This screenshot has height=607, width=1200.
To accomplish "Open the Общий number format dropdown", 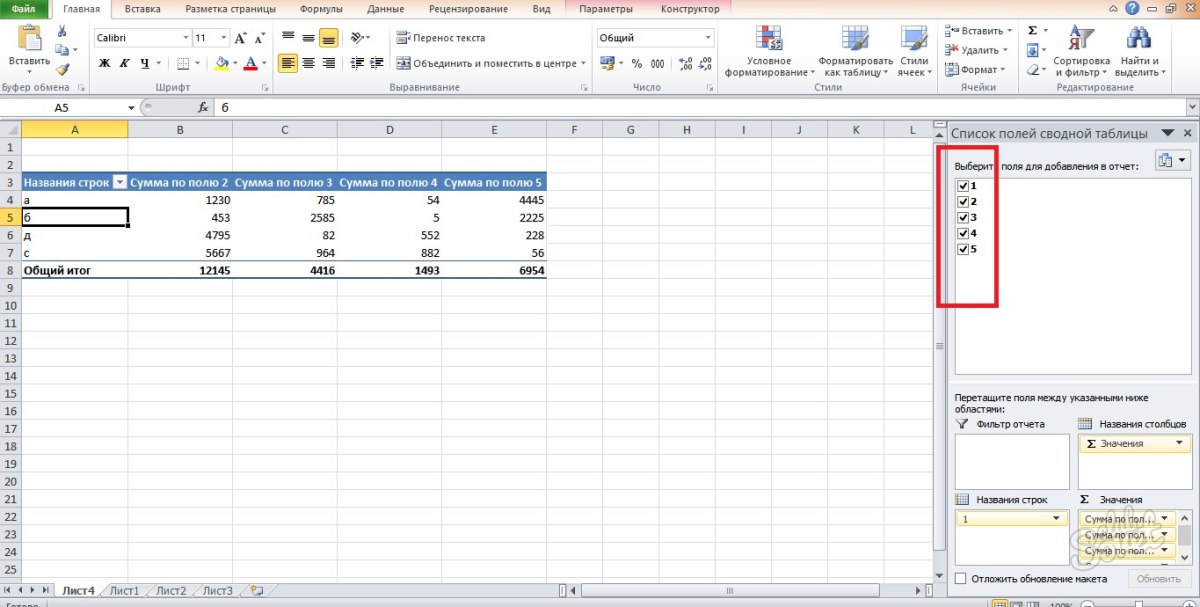I will (x=708, y=38).
